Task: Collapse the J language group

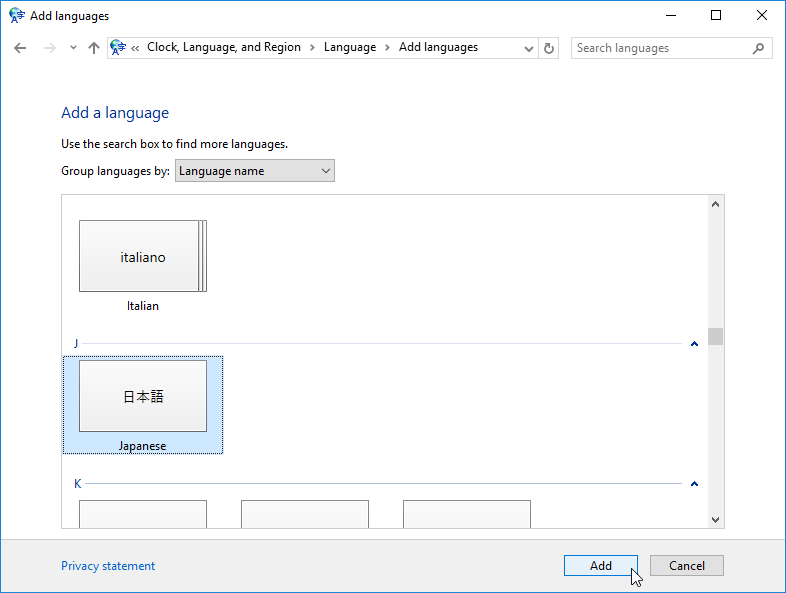Action: [x=694, y=344]
